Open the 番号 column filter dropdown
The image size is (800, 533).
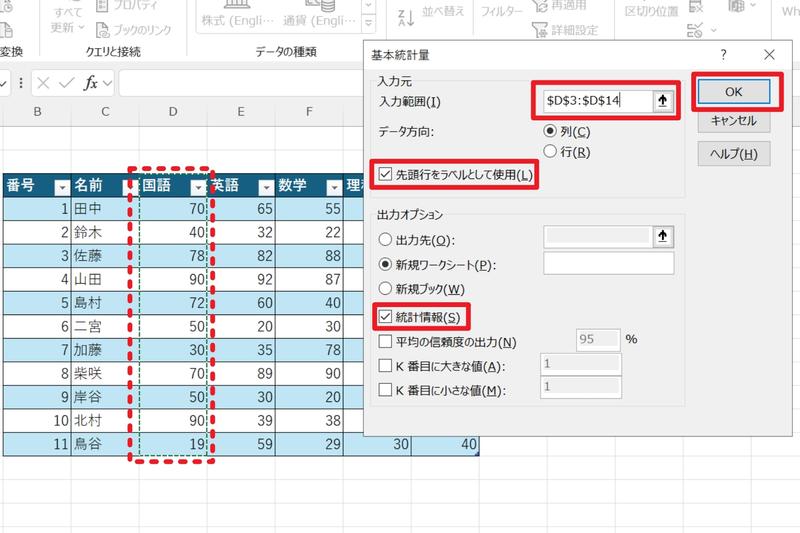pos(62,188)
